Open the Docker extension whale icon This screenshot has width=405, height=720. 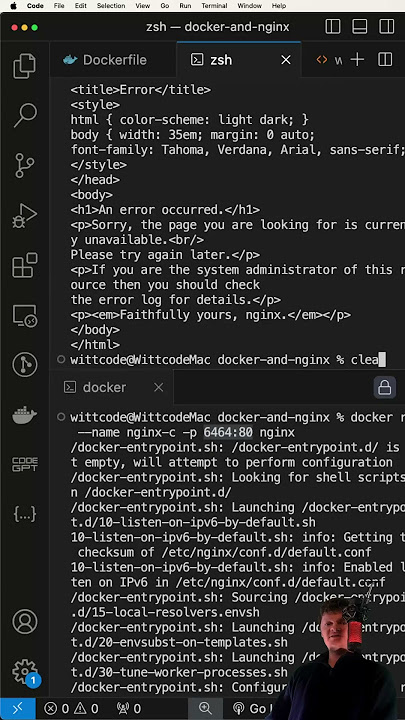(x=25, y=415)
